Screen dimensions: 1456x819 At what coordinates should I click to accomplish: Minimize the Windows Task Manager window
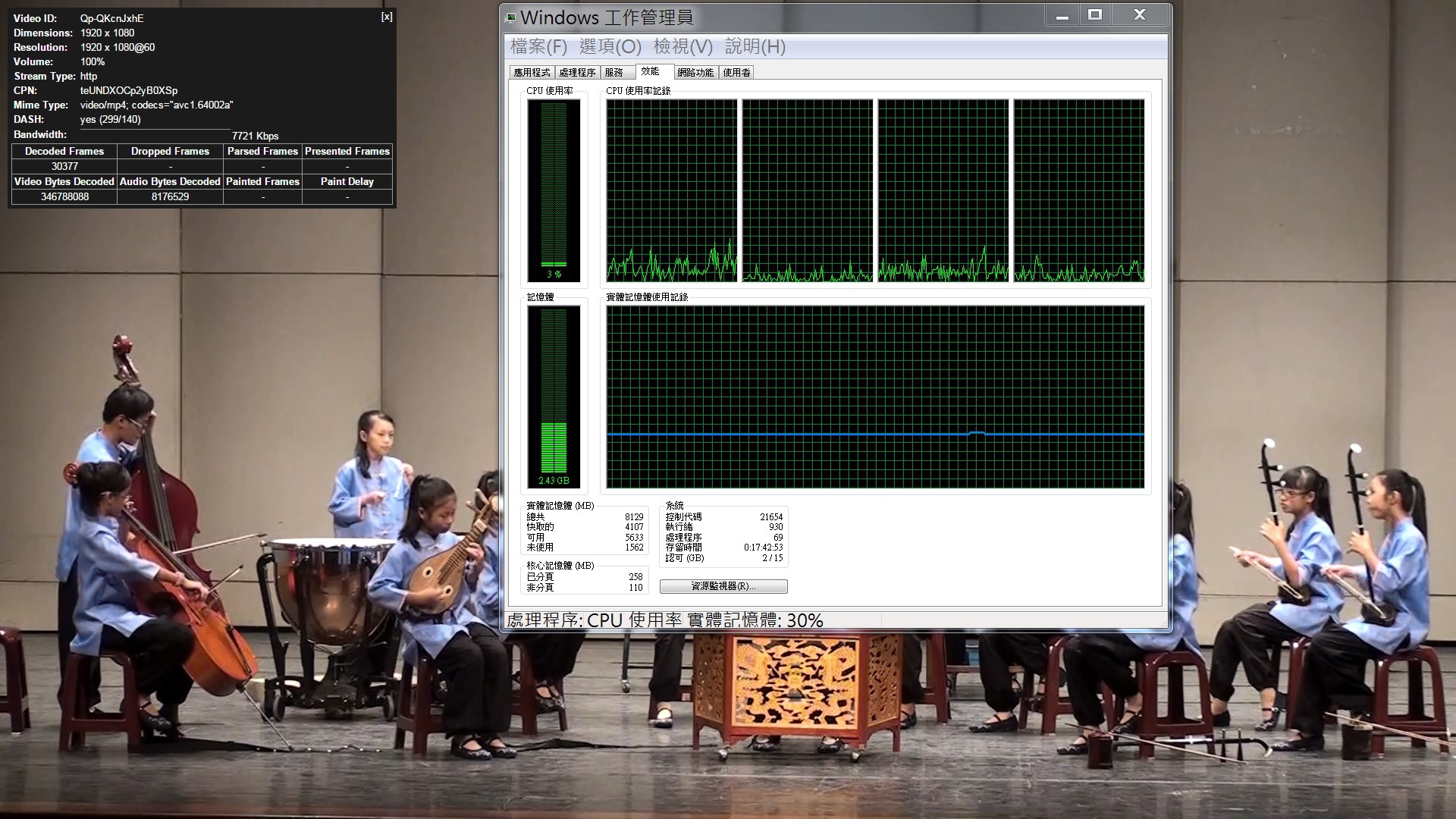(x=1062, y=16)
